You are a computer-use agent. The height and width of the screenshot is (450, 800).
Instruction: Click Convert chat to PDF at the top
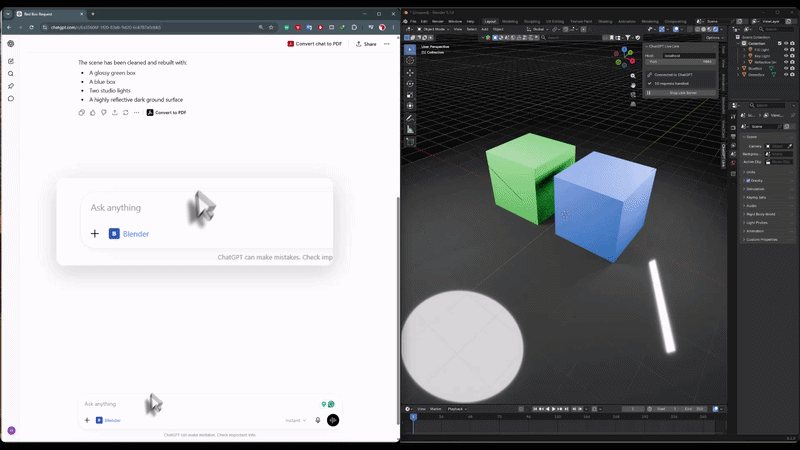[x=314, y=44]
